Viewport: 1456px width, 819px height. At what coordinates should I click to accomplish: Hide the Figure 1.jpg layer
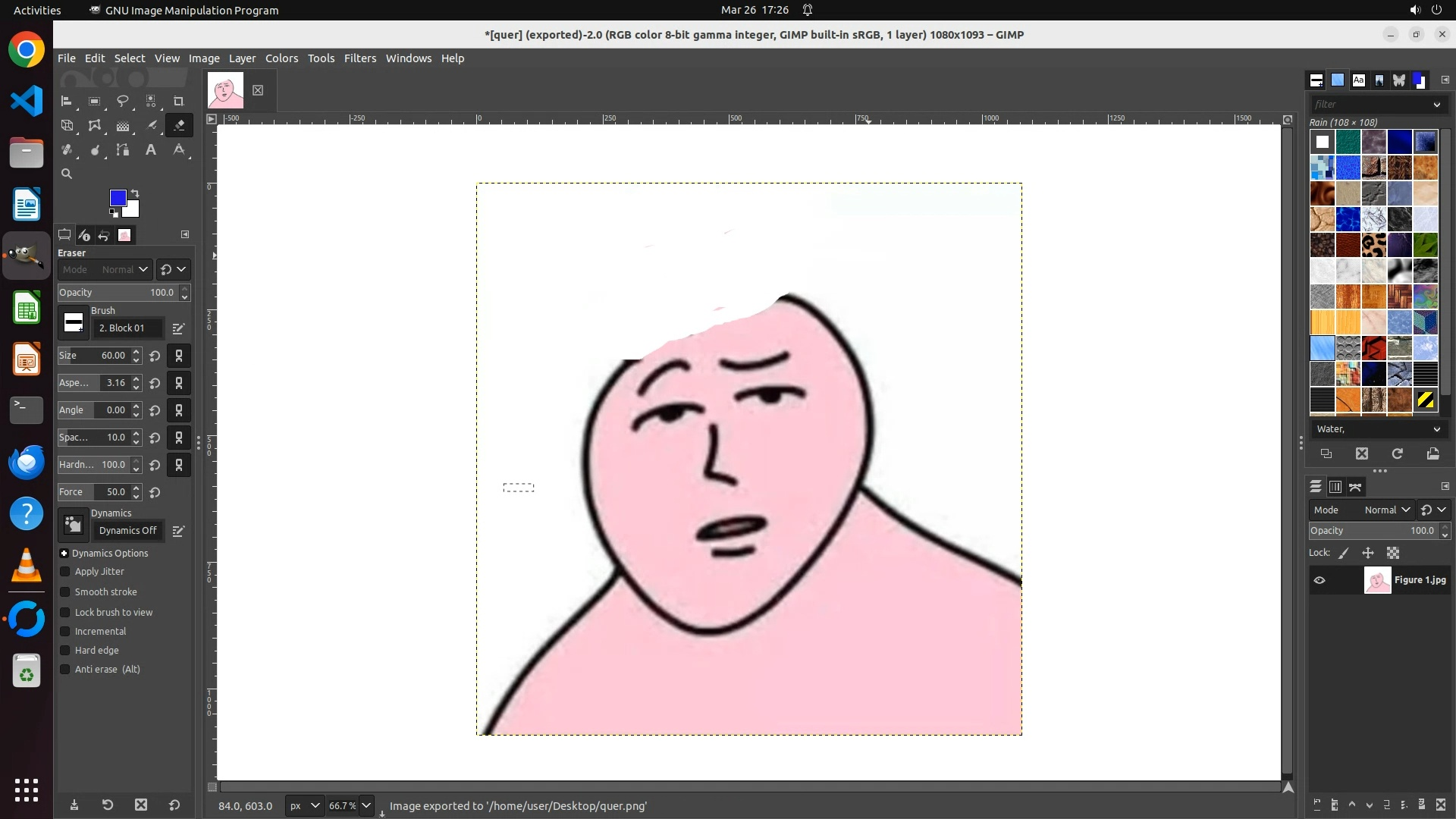point(1319,580)
